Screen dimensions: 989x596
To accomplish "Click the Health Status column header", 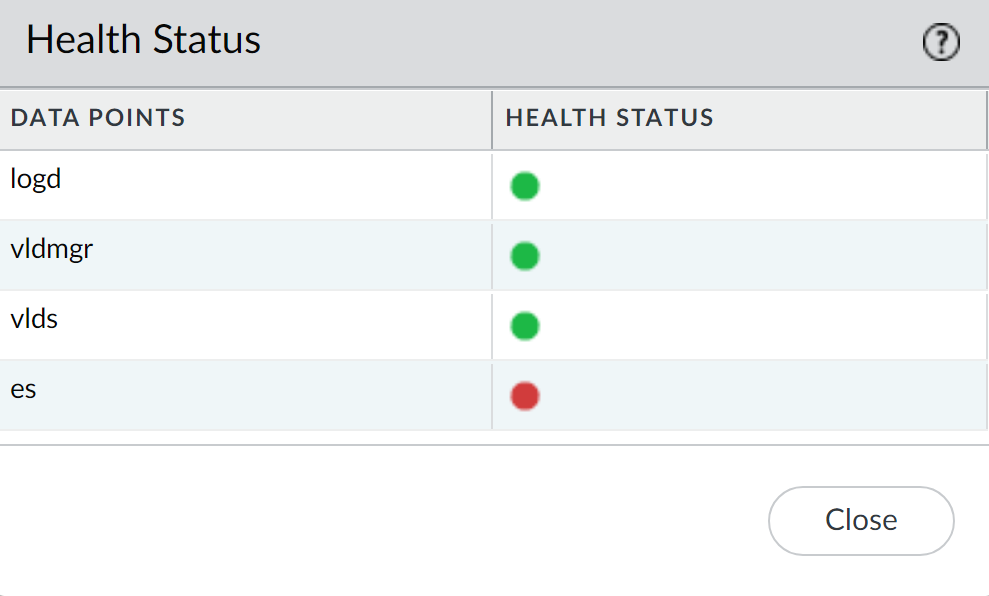I will [x=609, y=118].
